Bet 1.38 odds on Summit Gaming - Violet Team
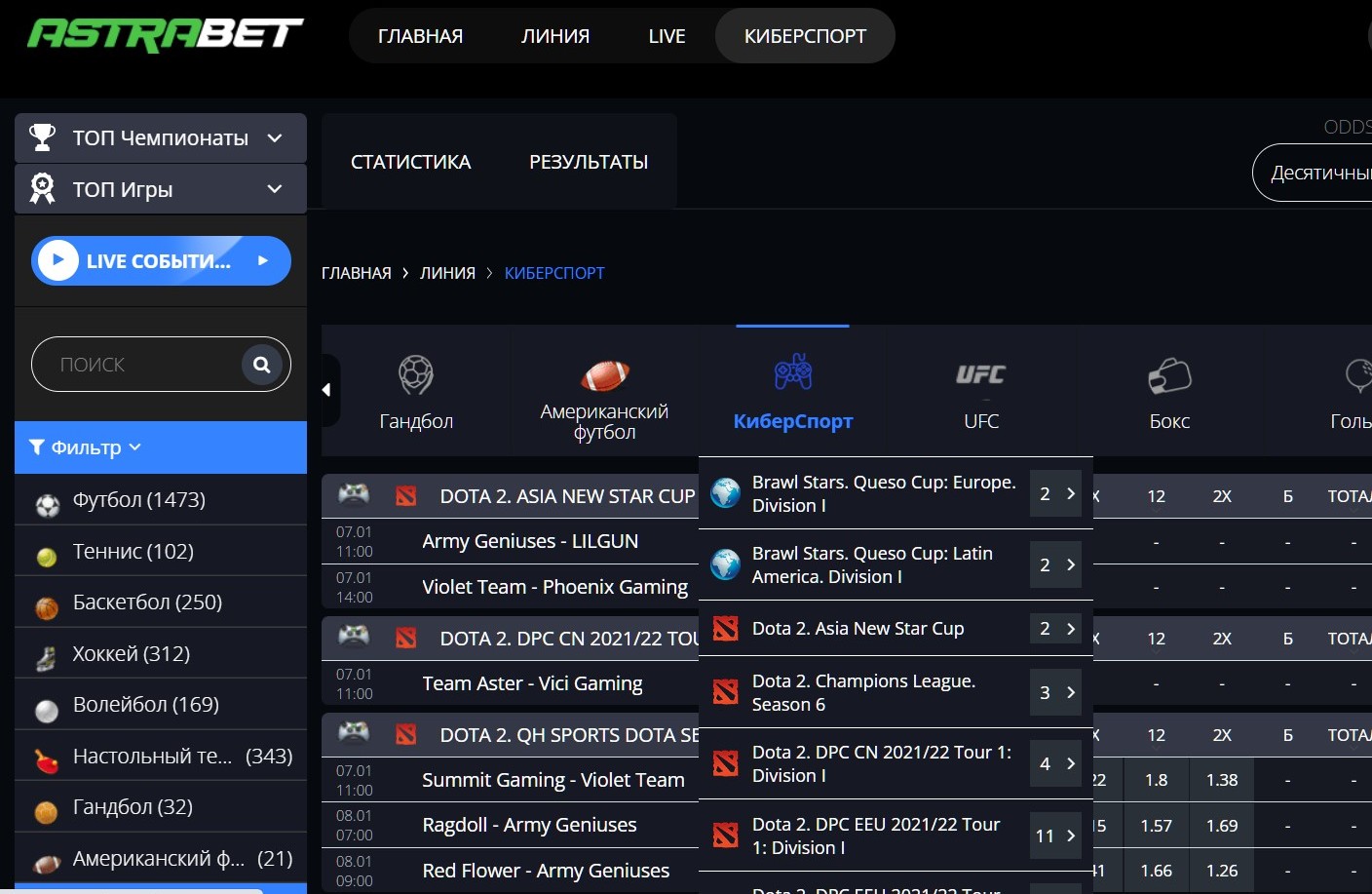This screenshot has height=894, width=1372. tap(1222, 780)
